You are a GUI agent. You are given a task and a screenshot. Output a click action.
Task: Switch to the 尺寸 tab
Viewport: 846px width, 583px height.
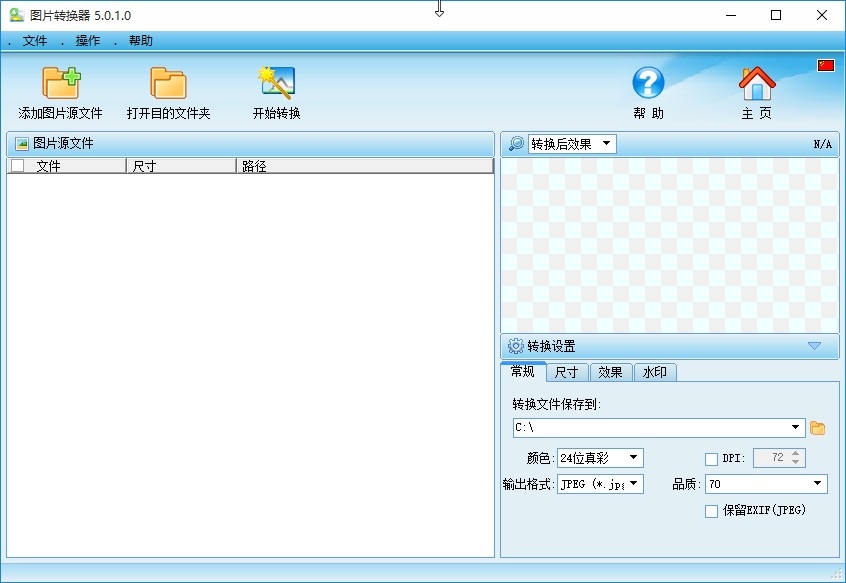[567, 372]
